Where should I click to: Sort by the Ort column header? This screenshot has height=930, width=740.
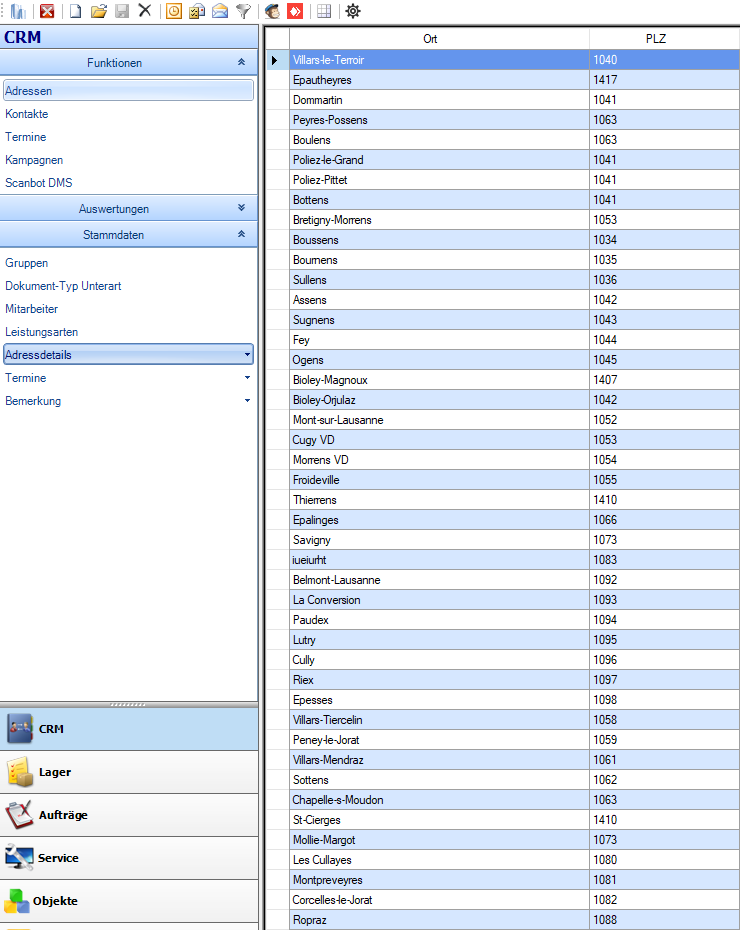[x=439, y=39]
